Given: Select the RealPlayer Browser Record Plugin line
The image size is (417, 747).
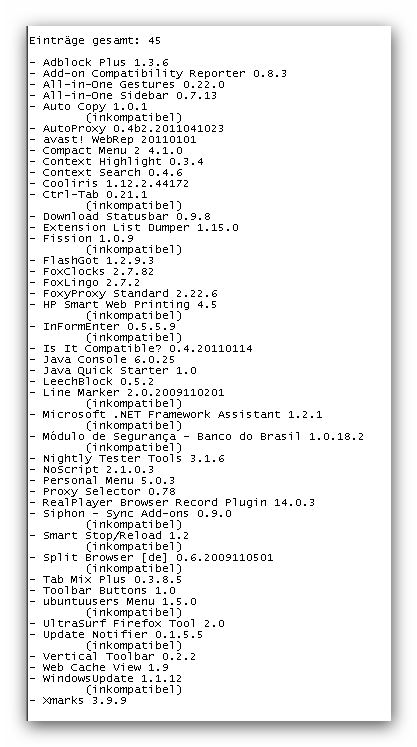Looking at the screenshot, I should 179,503.
